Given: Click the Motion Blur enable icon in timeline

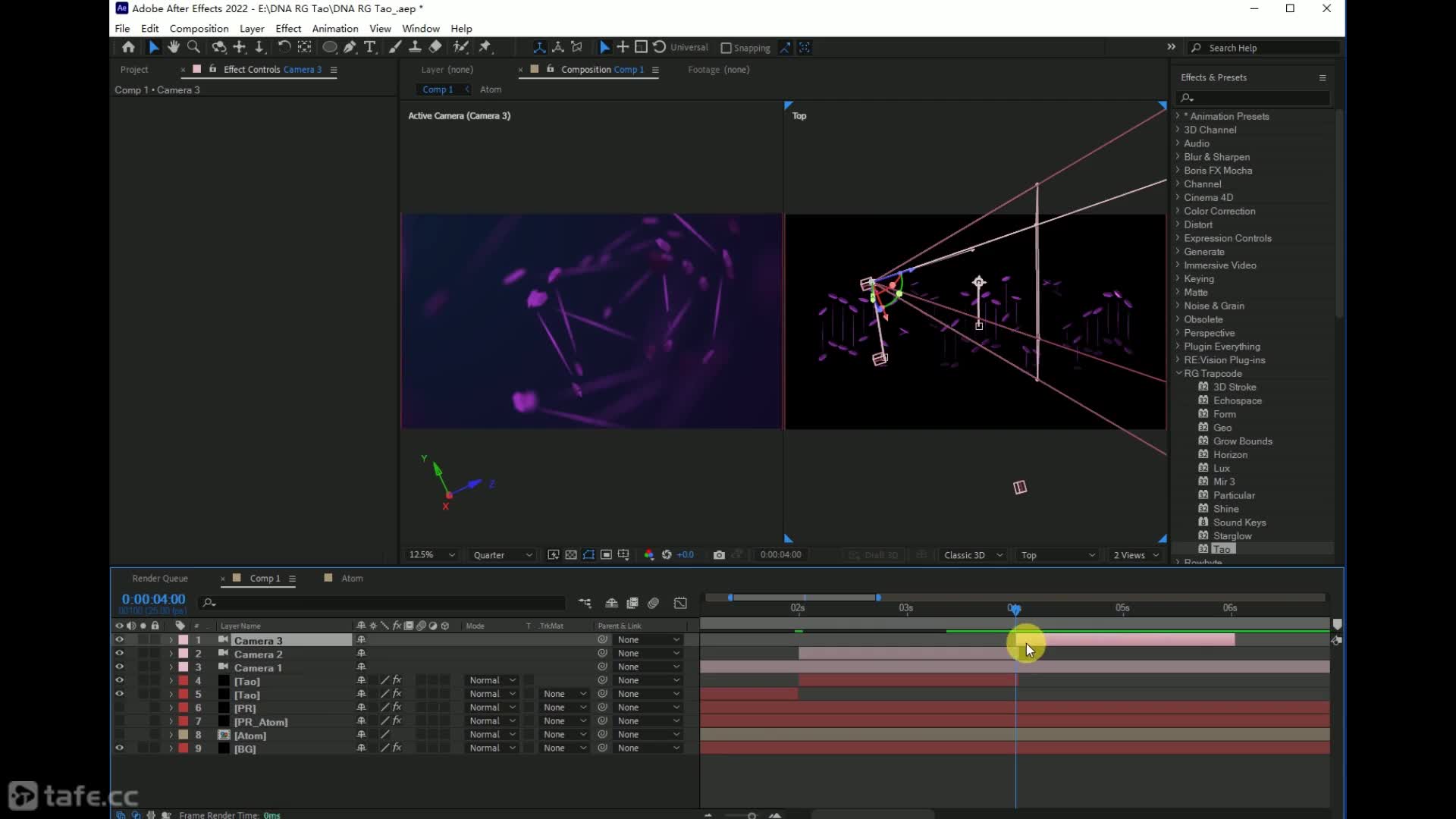Looking at the screenshot, I should tap(654, 603).
